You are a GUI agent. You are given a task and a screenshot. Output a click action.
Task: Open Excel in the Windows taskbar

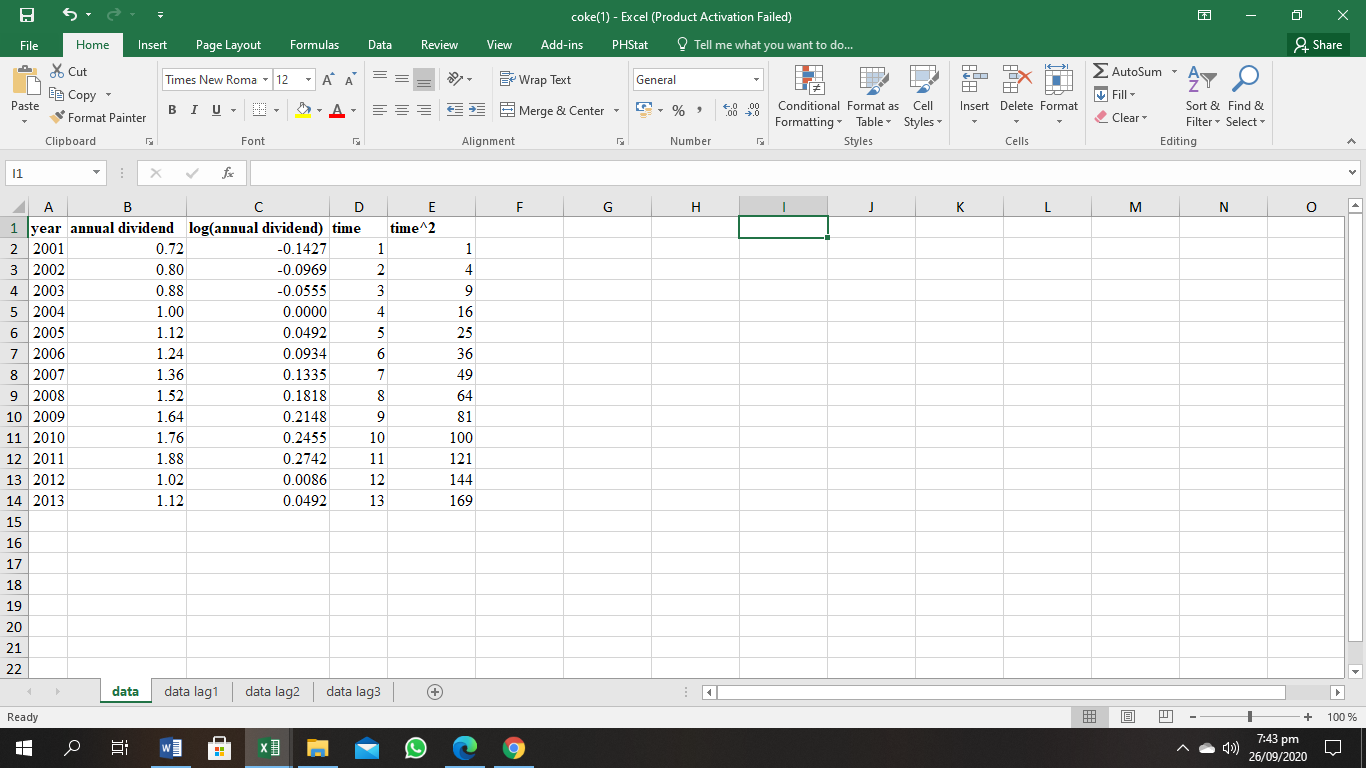(x=268, y=748)
